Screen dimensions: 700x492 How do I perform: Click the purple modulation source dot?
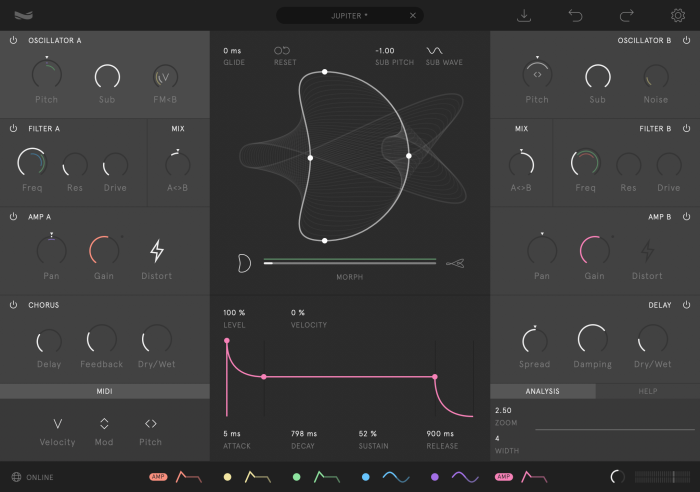click(x=435, y=477)
